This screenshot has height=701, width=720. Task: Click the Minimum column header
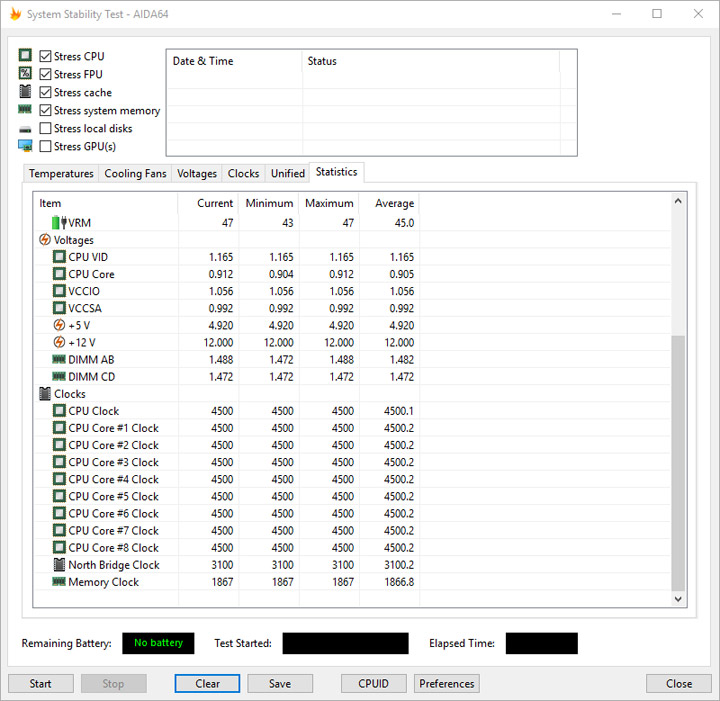(x=269, y=203)
